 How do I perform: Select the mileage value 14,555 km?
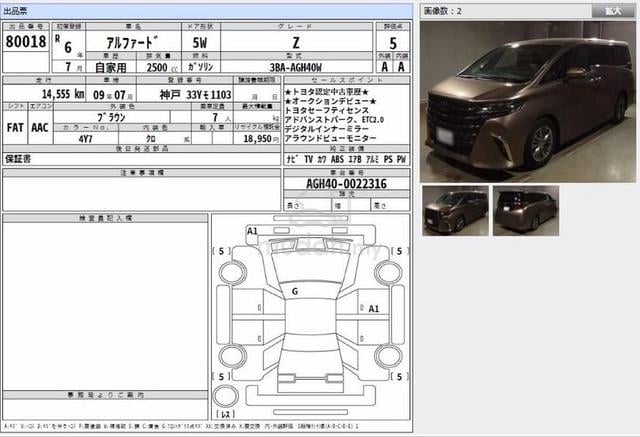(63, 94)
